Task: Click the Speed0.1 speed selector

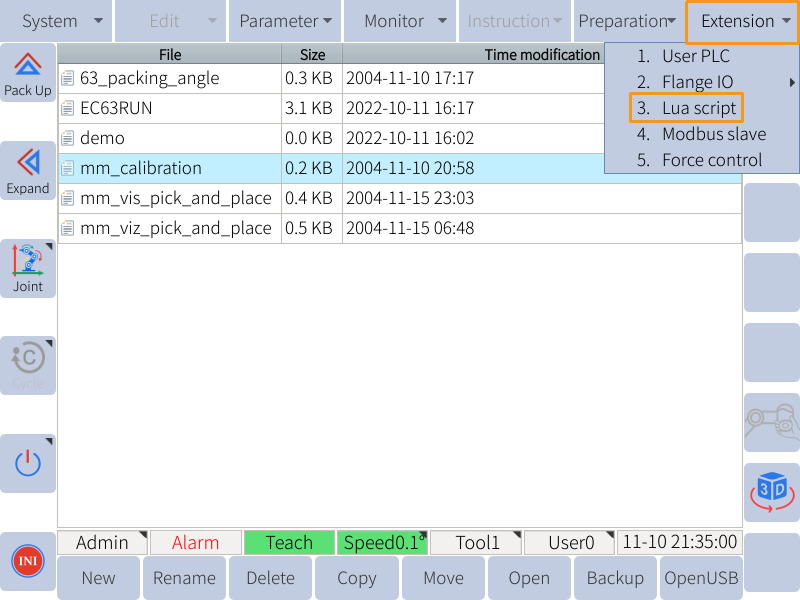Action: [x=382, y=542]
